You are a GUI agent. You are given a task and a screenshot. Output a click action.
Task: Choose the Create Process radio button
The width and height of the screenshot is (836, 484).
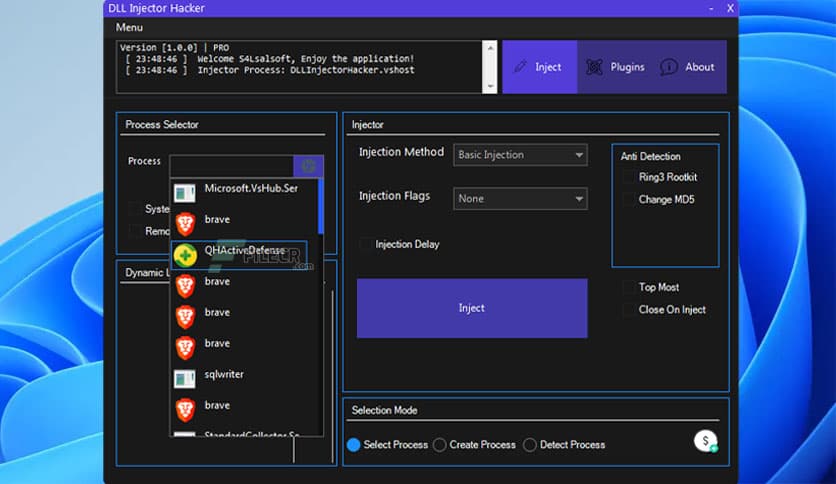(440, 445)
